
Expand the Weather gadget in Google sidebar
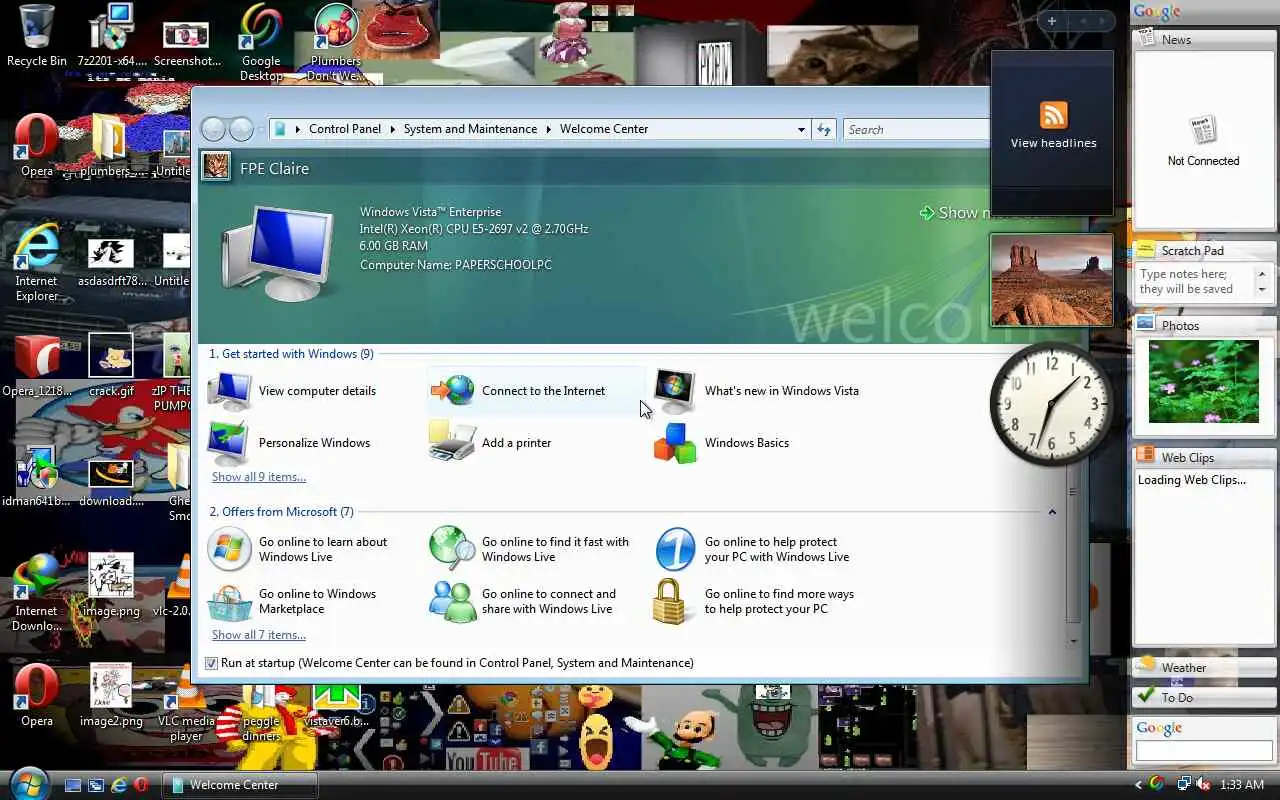click(x=1204, y=667)
